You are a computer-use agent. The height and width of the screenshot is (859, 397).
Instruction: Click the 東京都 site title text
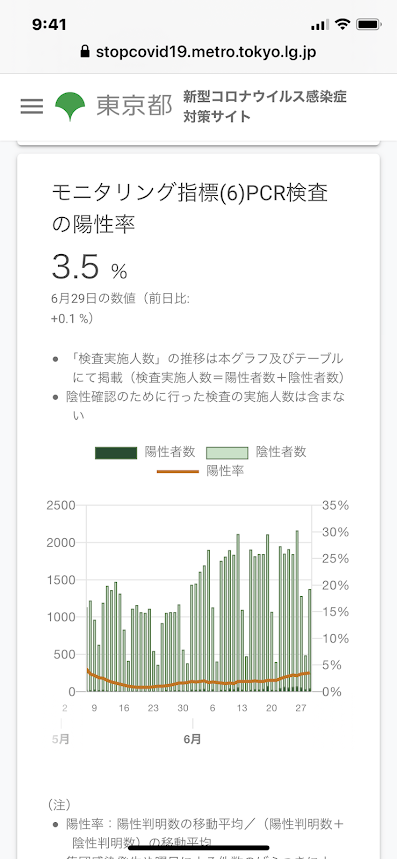click(134, 106)
